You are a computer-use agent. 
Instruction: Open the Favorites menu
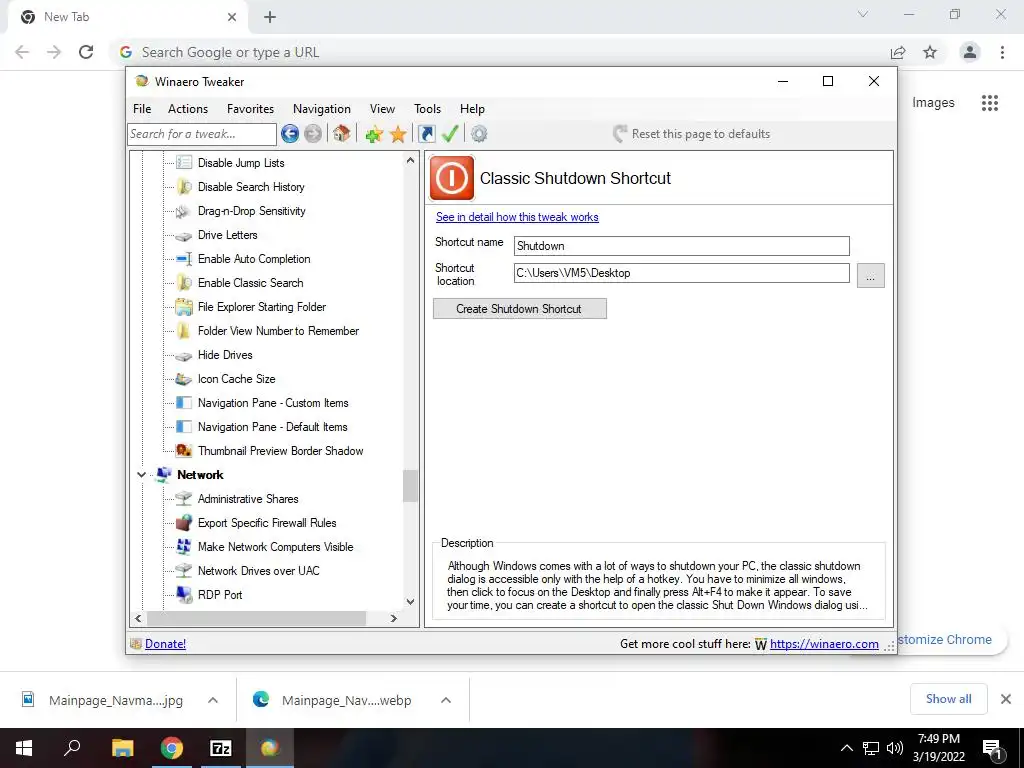tap(250, 109)
